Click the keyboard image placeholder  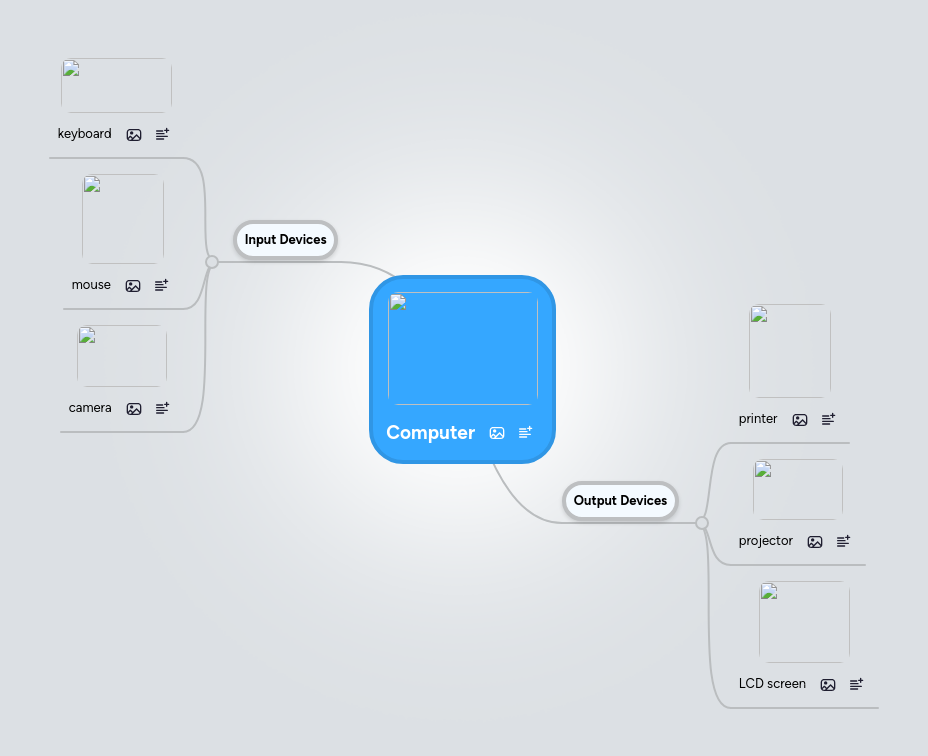tap(116, 85)
